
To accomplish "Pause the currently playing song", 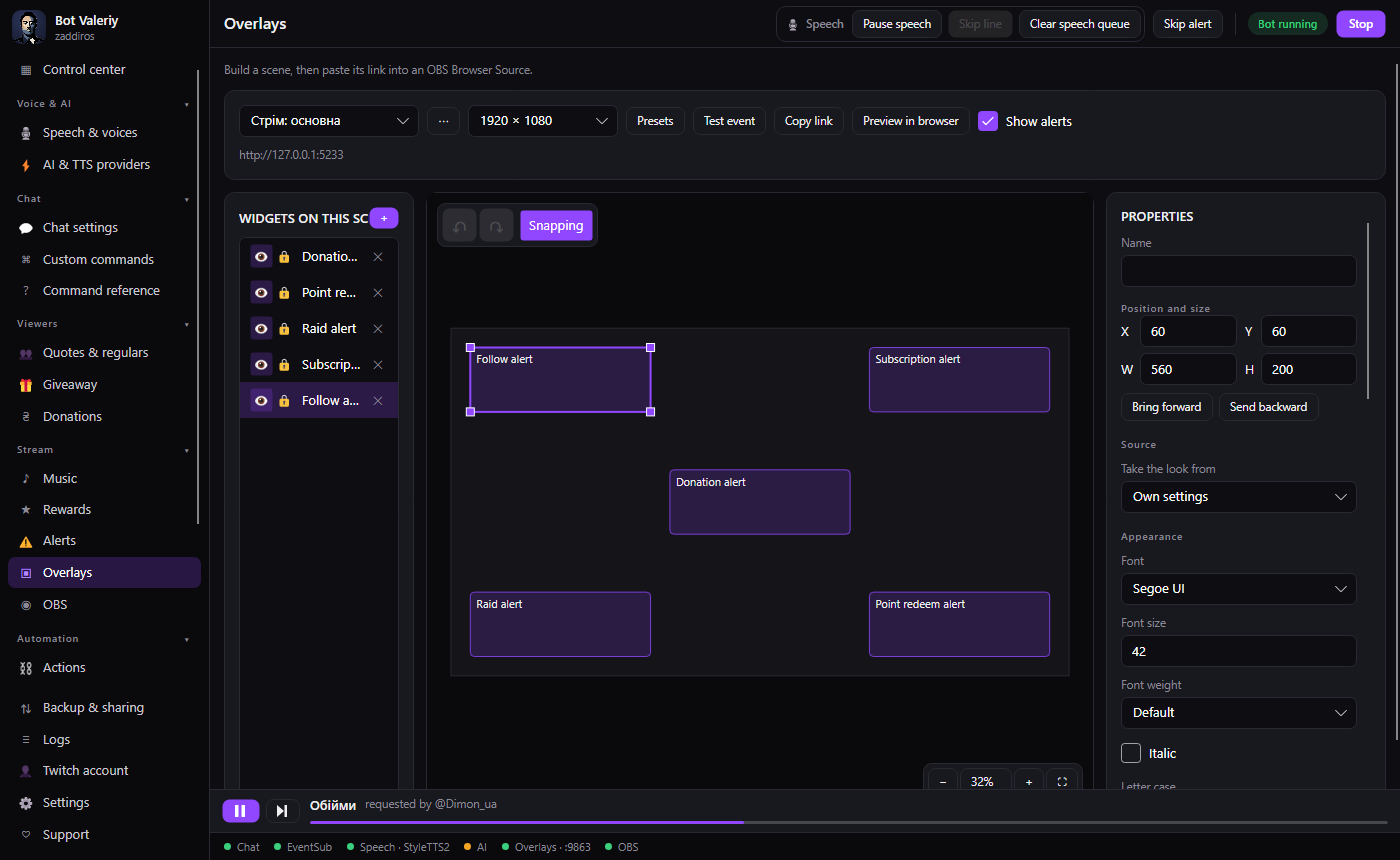I will pos(240,811).
